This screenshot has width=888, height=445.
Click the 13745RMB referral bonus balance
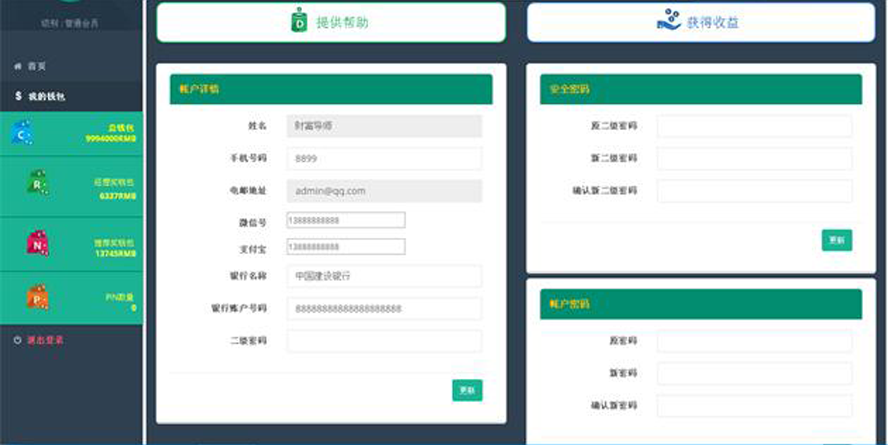point(116,253)
